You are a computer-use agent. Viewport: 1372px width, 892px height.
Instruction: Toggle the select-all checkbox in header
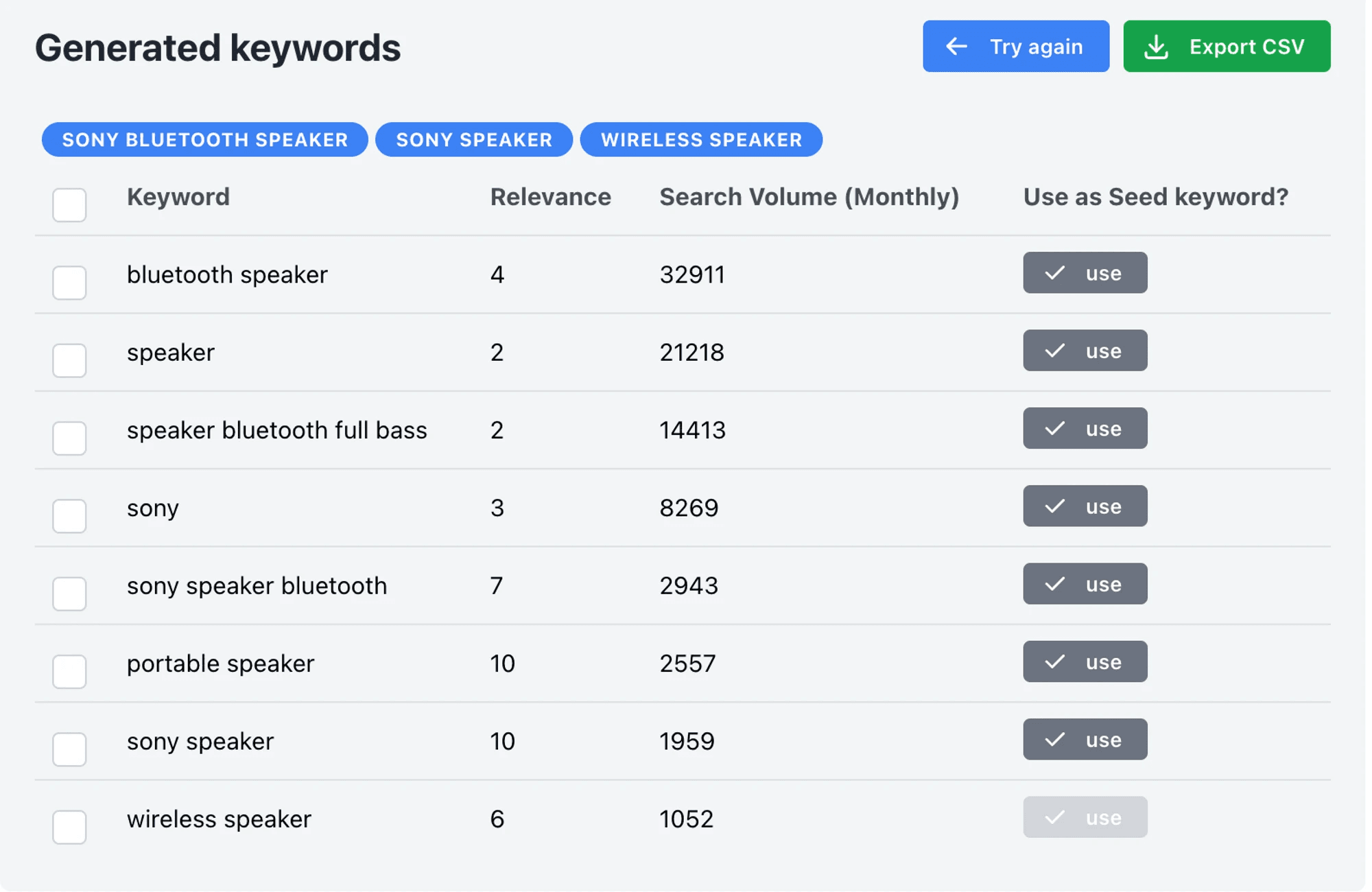click(69, 204)
